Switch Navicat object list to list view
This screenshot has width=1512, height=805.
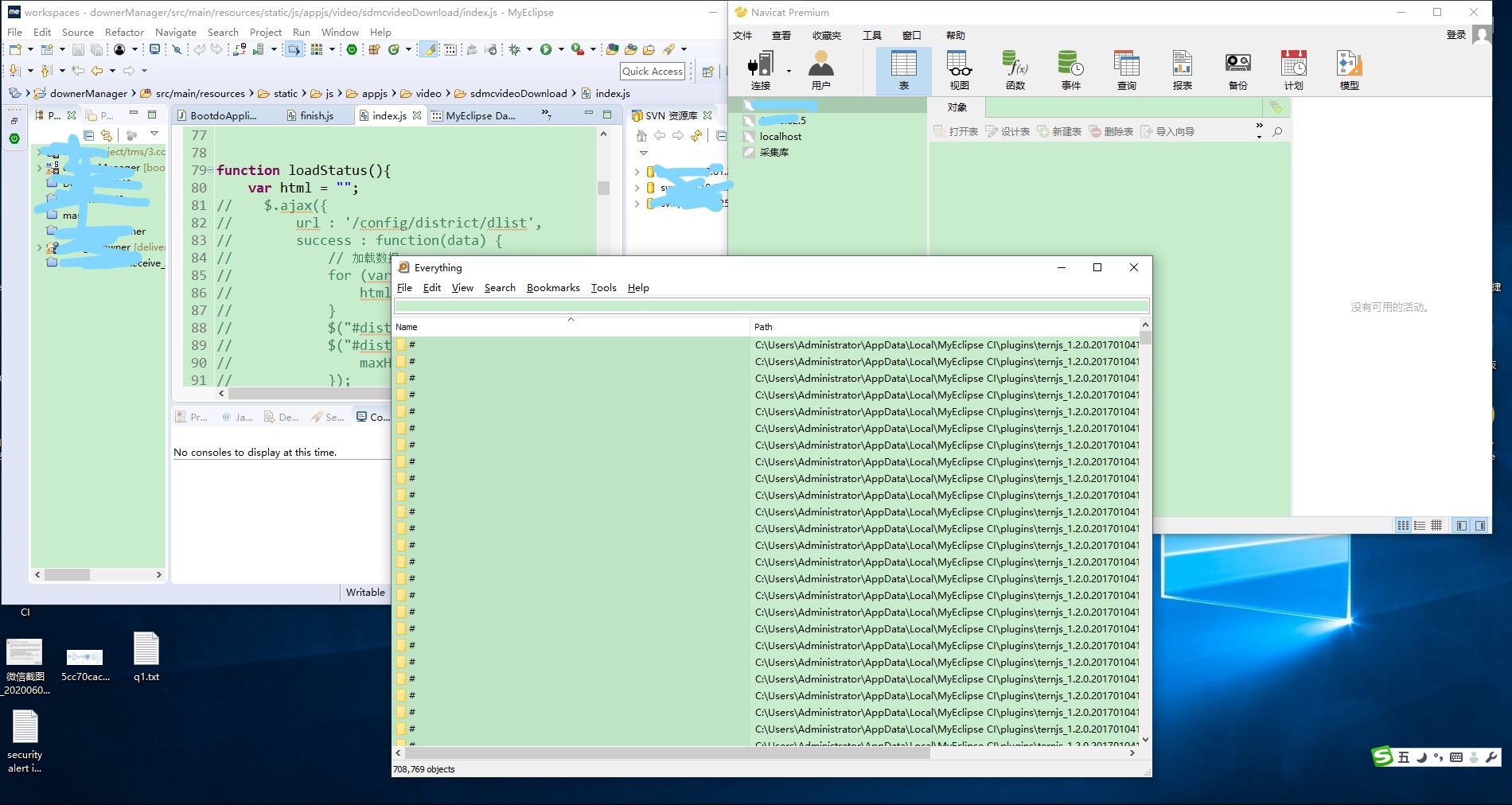point(1420,525)
